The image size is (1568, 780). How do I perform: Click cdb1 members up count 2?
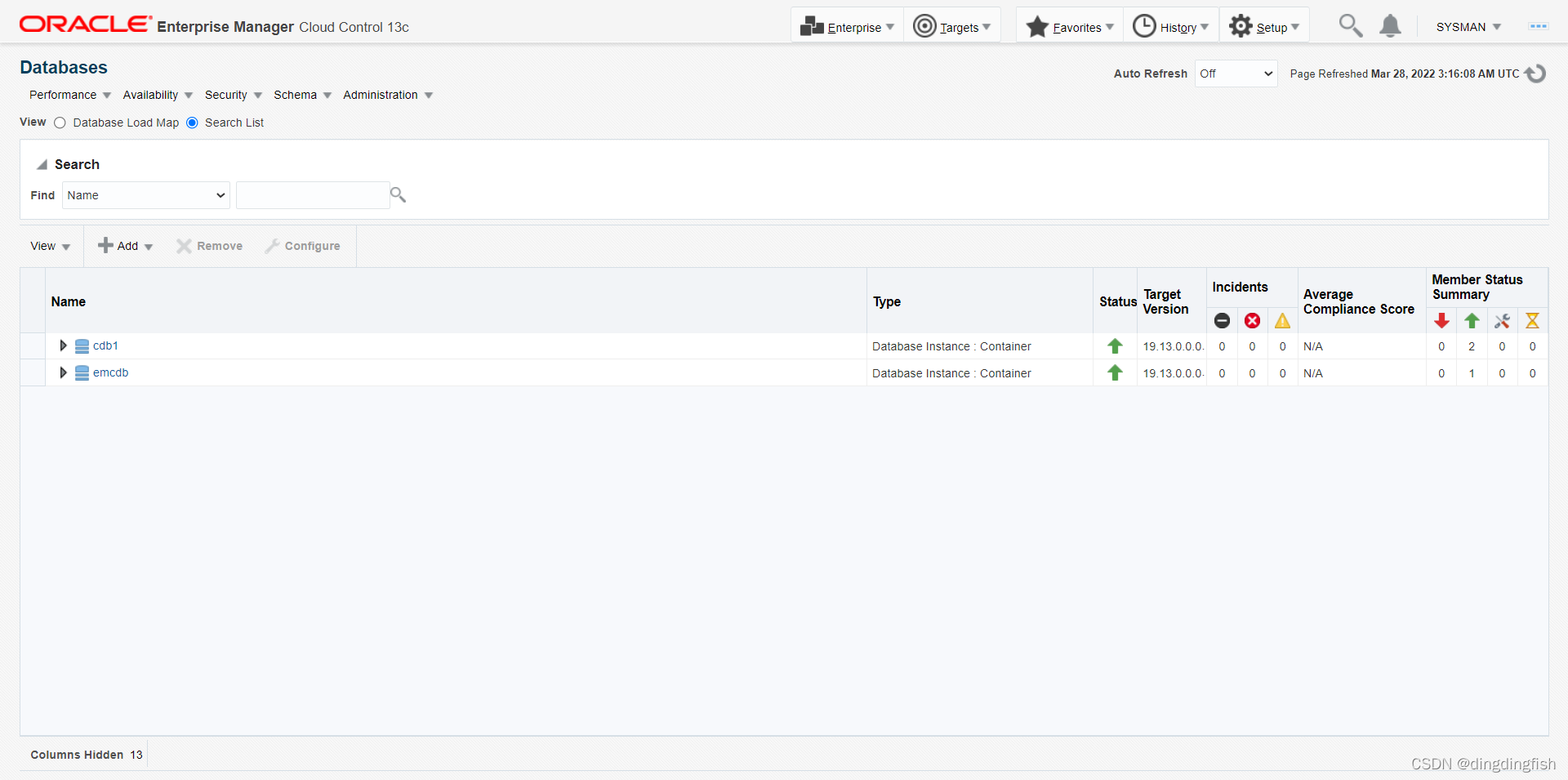(1472, 346)
